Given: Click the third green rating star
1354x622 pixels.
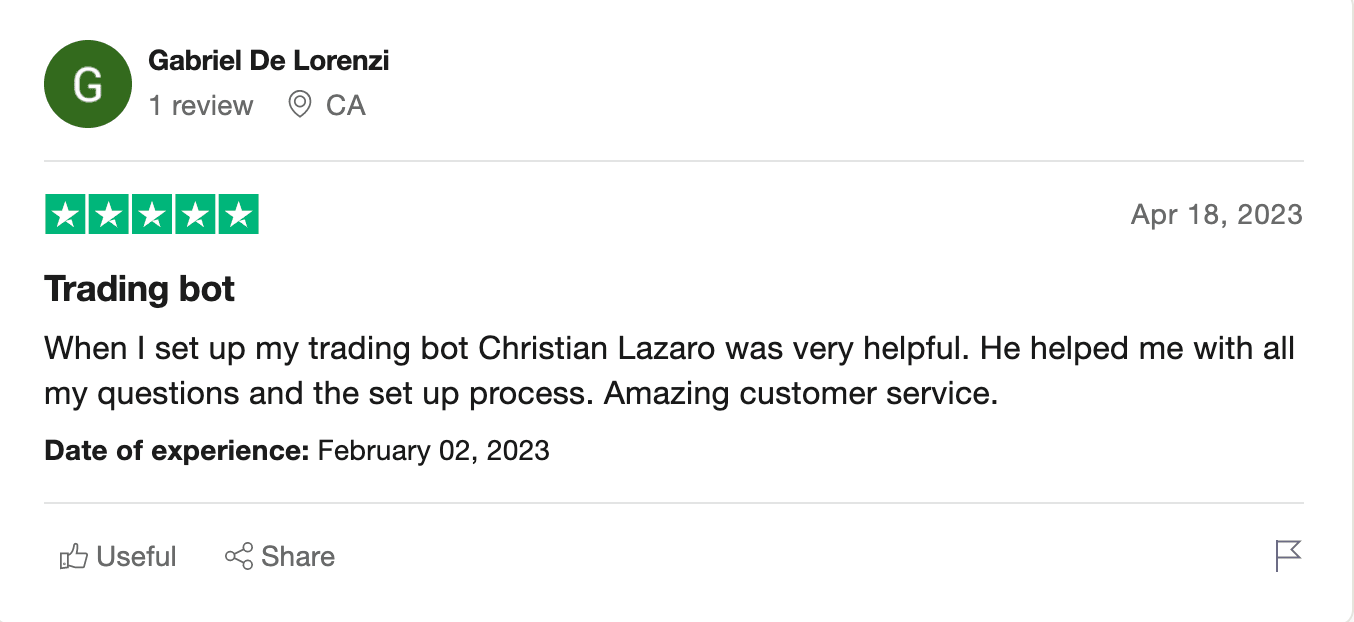Looking at the screenshot, I should [152, 214].
